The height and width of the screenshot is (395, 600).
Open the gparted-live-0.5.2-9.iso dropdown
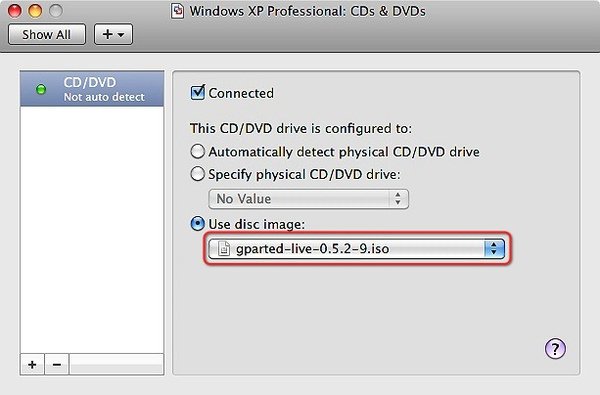356,249
